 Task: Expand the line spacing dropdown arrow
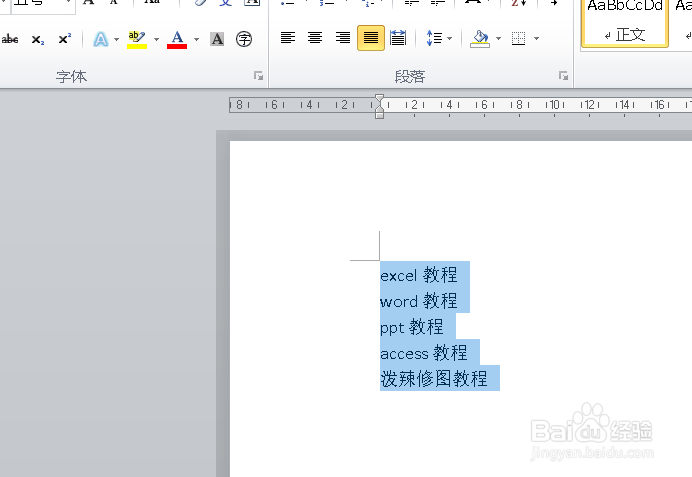click(x=450, y=39)
